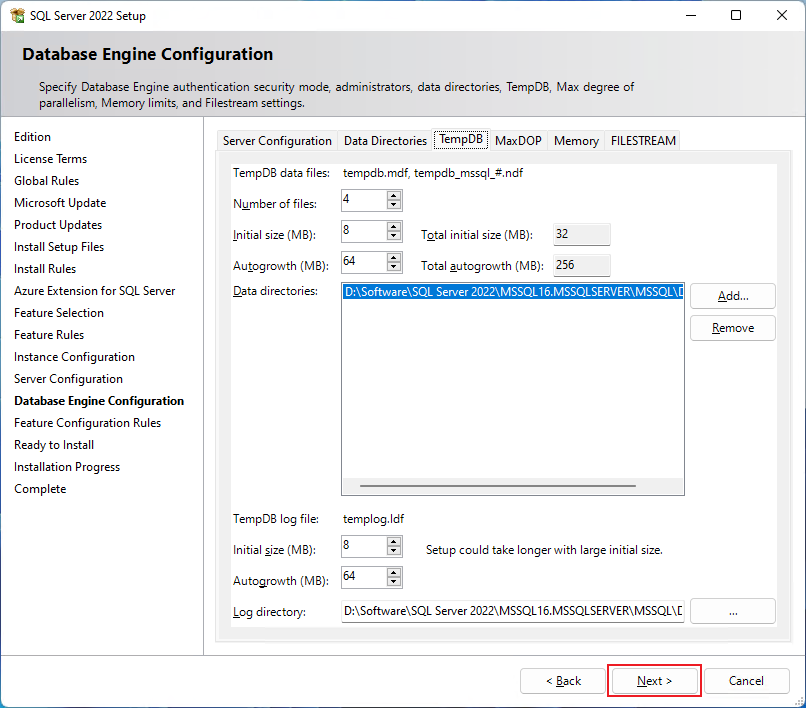Viewport: 806px width, 708px height.
Task: Click the log file Initial size field
Action: (x=364, y=546)
